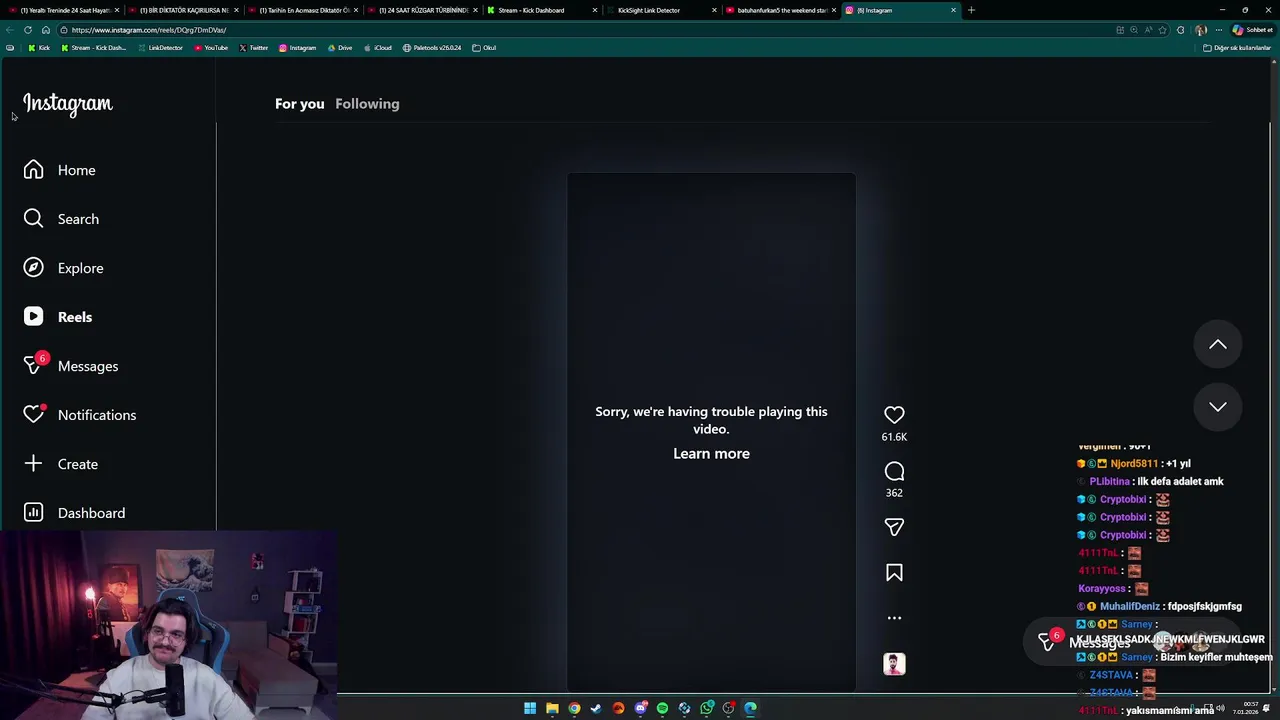Switch to the Following tab
The height and width of the screenshot is (720, 1280).
click(367, 104)
